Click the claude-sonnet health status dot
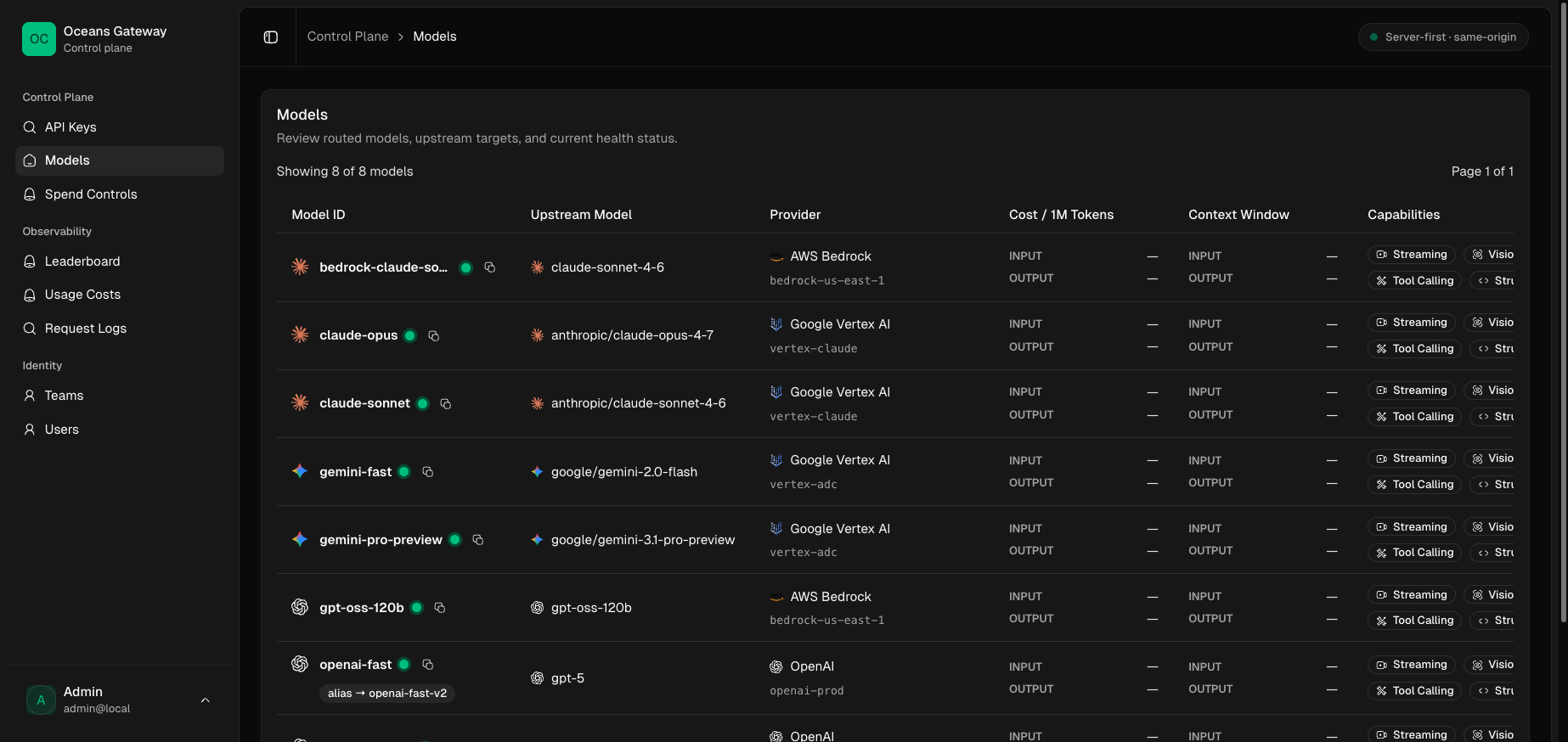Viewport: 1568px width, 742px height. coord(423,403)
